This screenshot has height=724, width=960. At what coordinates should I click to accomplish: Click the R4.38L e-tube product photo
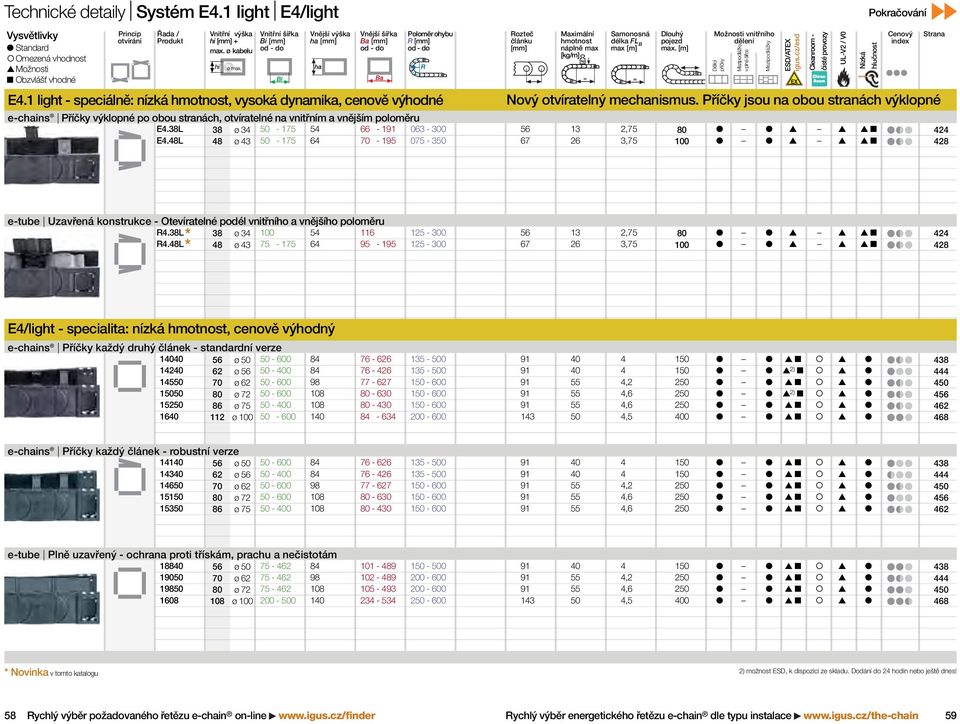[x=52, y=267]
